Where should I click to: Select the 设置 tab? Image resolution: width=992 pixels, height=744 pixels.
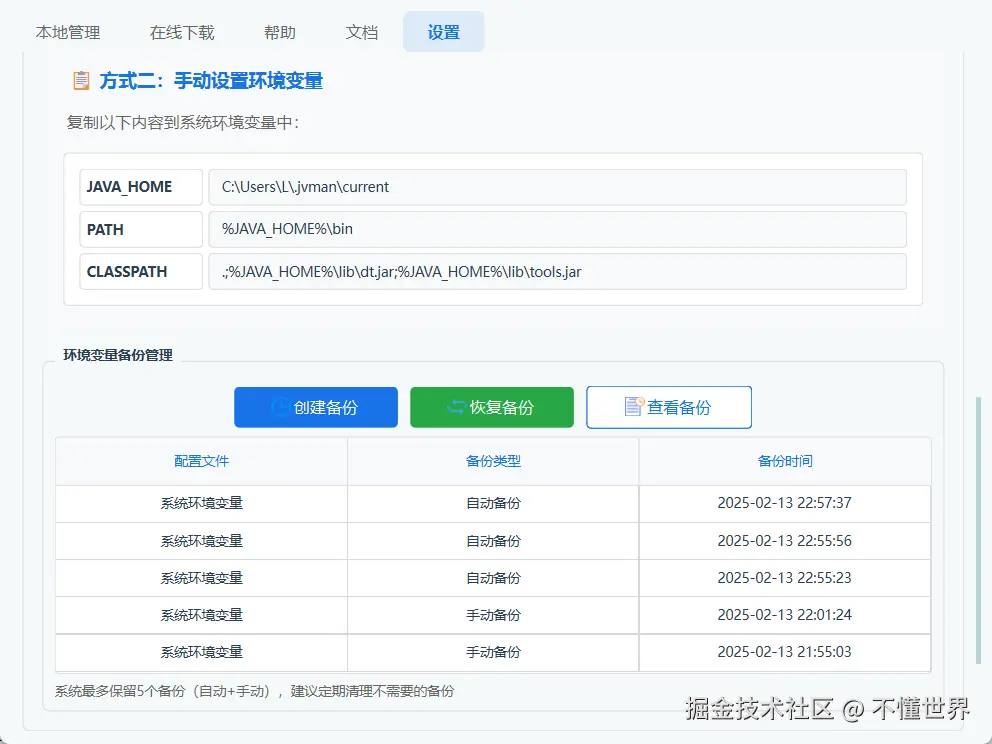tap(443, 32)
